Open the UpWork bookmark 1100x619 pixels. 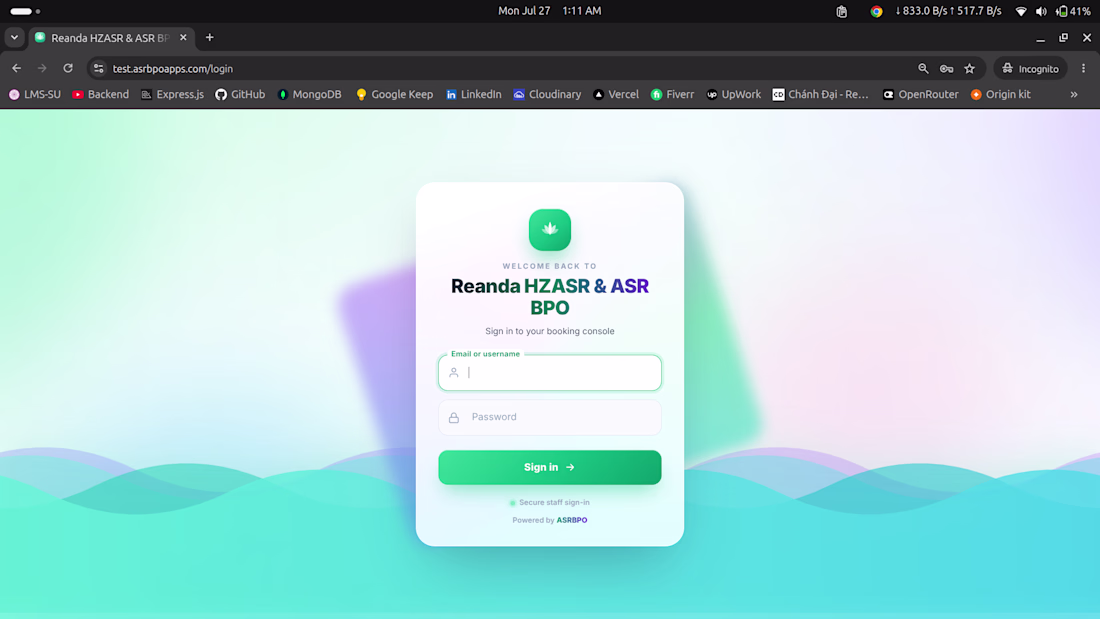[x=733, y=94]
